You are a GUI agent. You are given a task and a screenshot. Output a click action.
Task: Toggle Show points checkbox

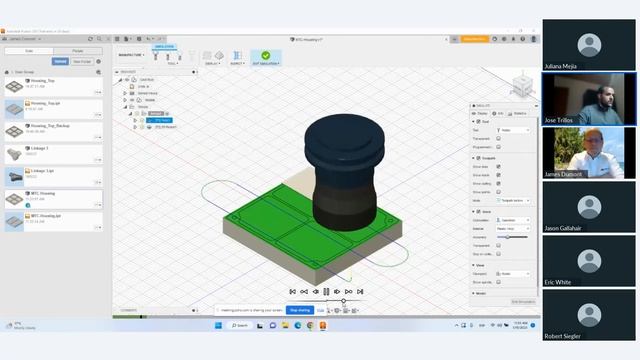pos(498,192)
